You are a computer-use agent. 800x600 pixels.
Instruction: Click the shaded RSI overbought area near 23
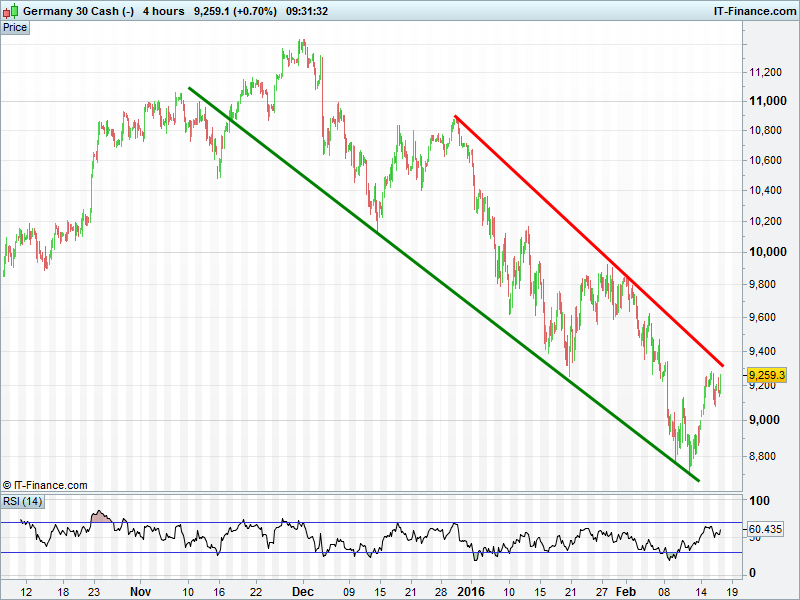pyautogui.click(x=100, y=516)
